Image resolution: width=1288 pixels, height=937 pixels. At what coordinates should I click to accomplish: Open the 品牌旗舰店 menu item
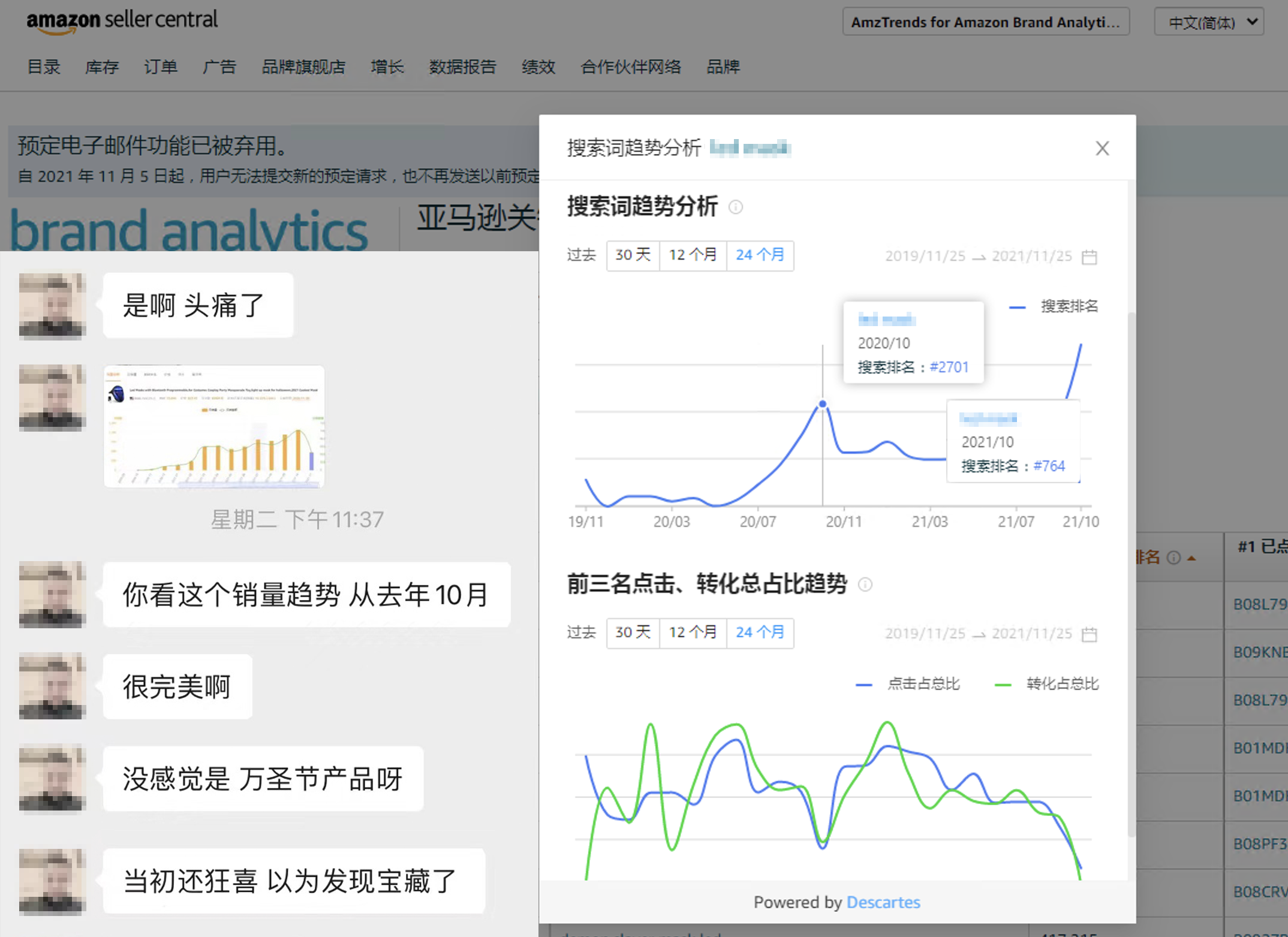(303, 67)
